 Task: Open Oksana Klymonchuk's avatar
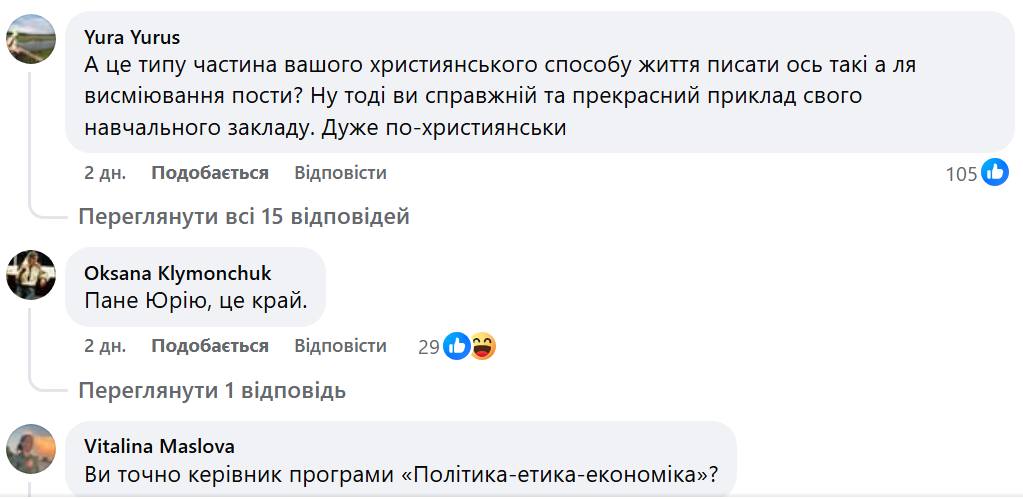(31, 274)
